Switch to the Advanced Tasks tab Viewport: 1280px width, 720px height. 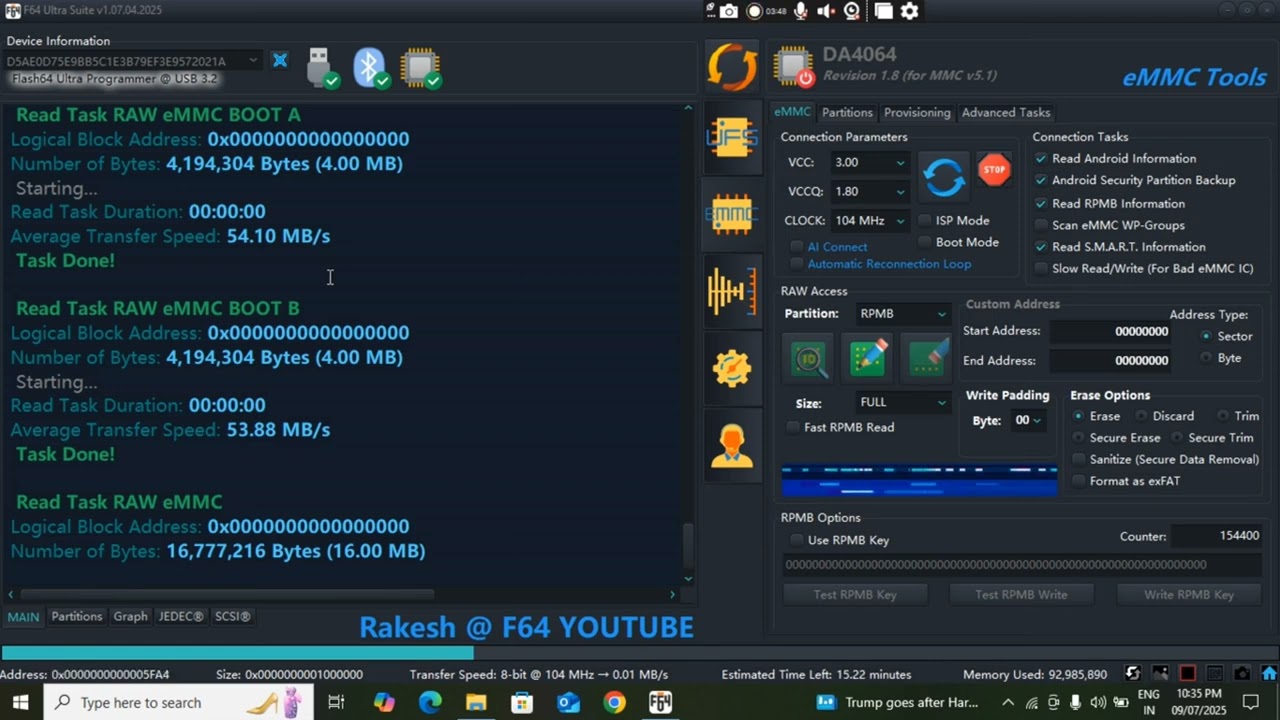(x=1006, y=113)
